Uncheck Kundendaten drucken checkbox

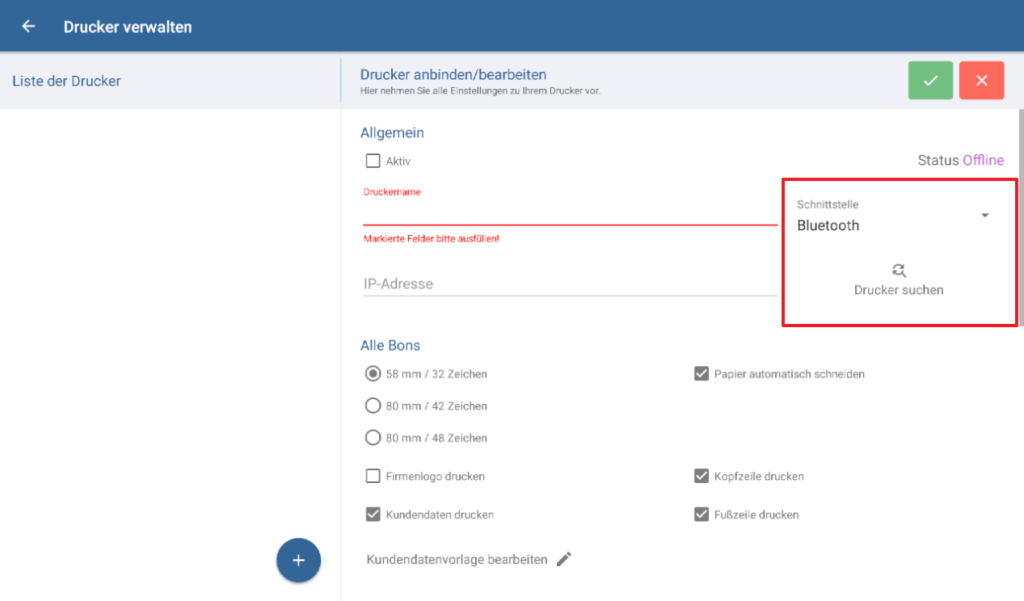click(373, 514)
